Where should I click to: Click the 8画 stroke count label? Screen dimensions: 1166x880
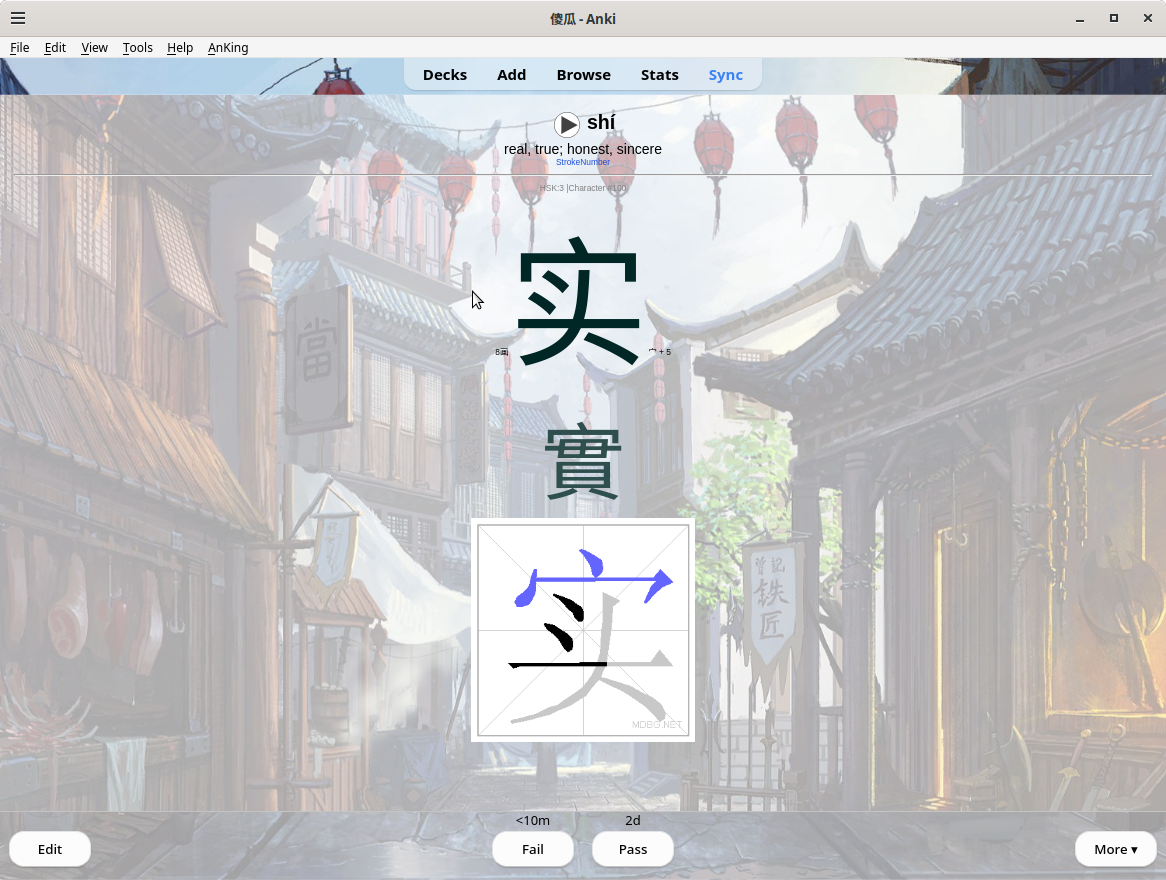point(502,352)
